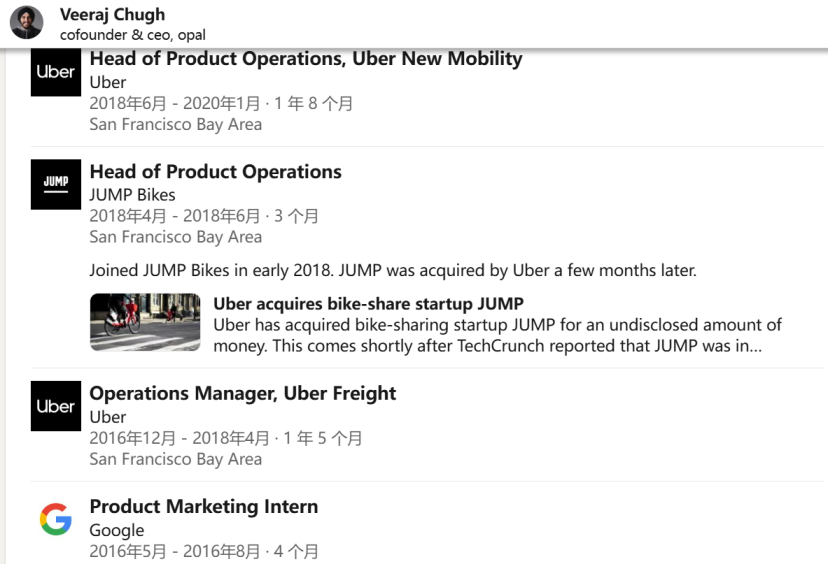Click the Veeraj Chugh name header
828x564 pixels.
tap(112, 14)
